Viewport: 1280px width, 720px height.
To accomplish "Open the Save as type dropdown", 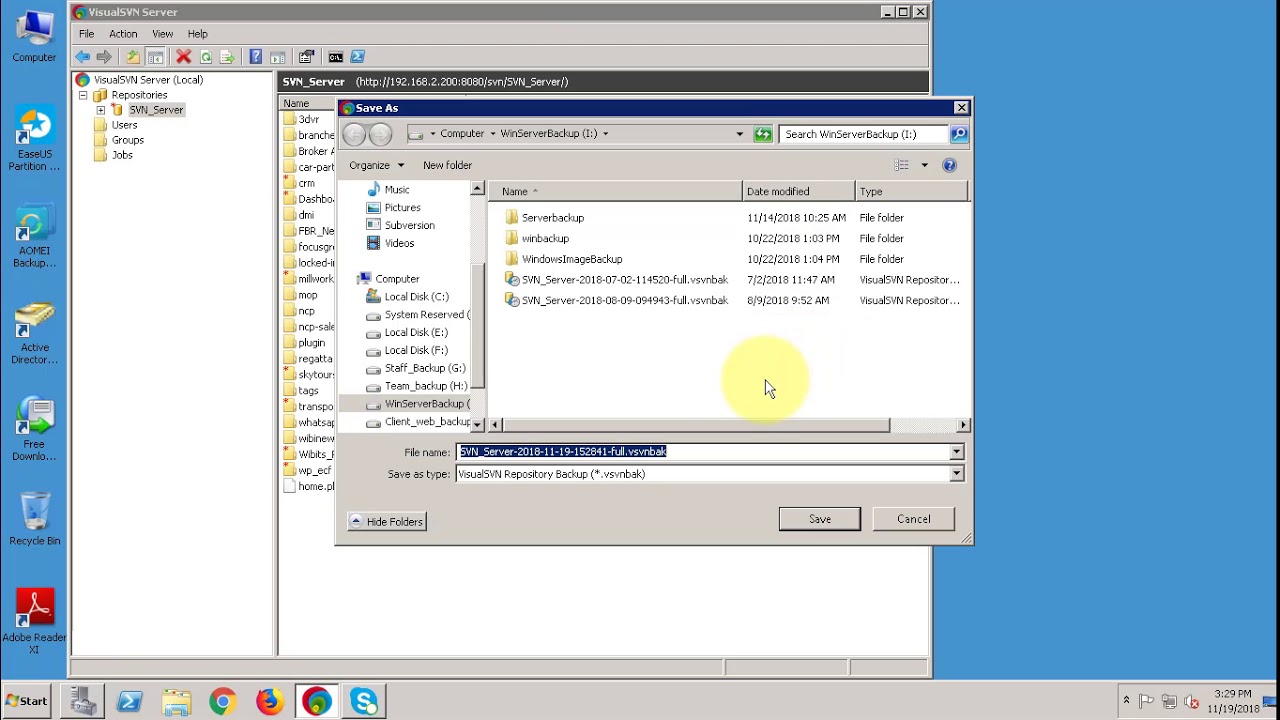I will 956,474.
